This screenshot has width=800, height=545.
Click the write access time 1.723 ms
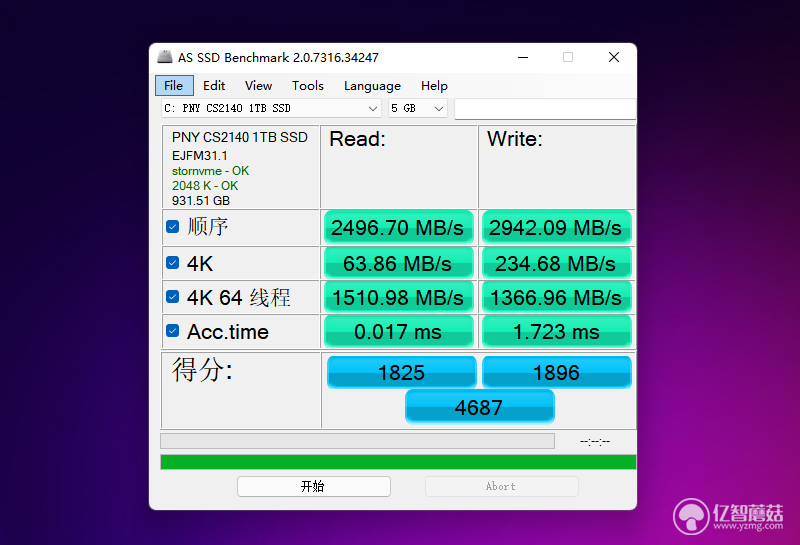556,332
